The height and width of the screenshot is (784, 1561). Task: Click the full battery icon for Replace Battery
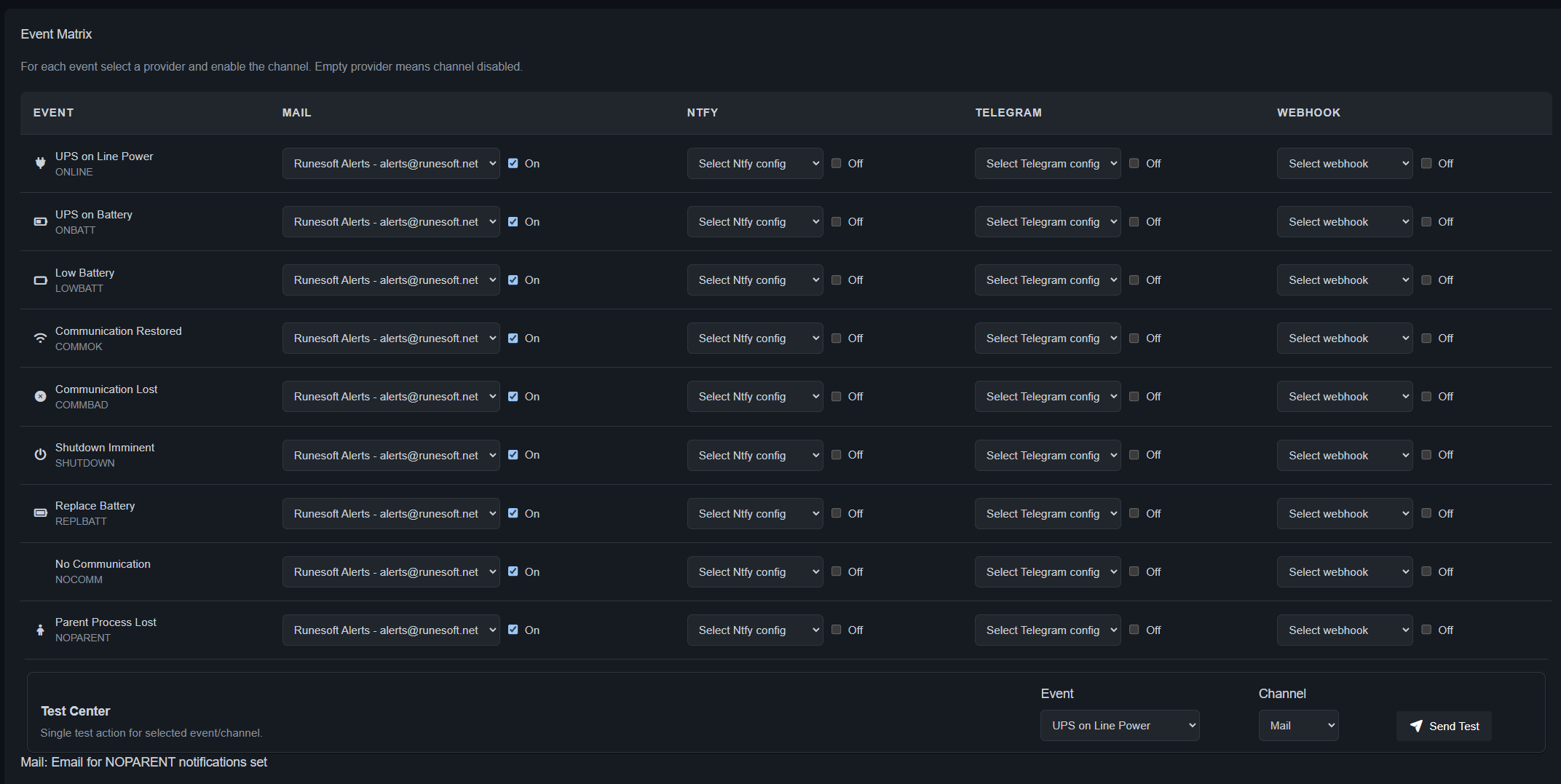(x=41, y=513)
